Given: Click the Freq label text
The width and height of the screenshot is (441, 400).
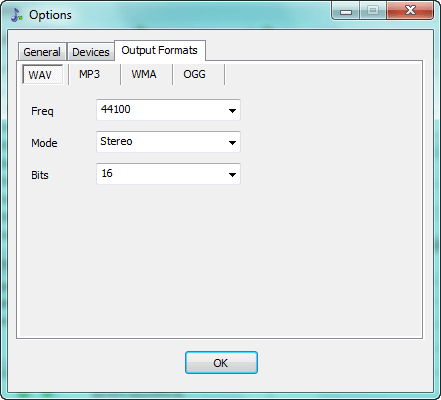Looking at the screenshot, I should pyautogui.click(x=42, y=111).
